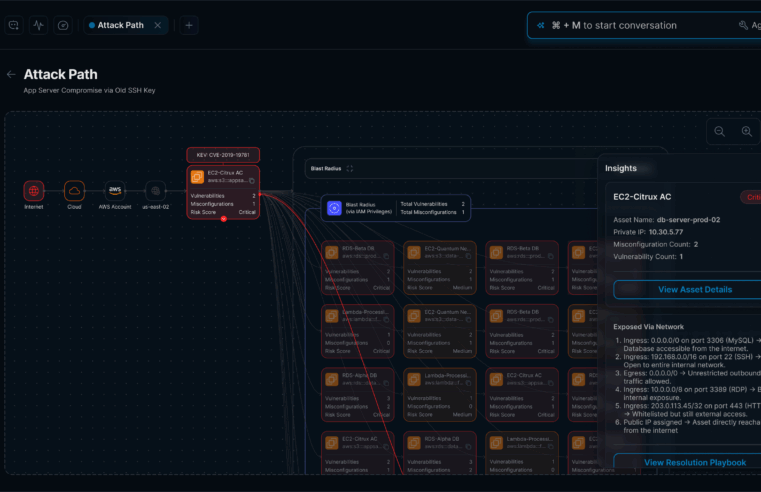Click the orange icon of the KEV-tagged EC2-Citrux AC node
The image size is (761, 492).
pyautogui.click(x=198, y=177)
